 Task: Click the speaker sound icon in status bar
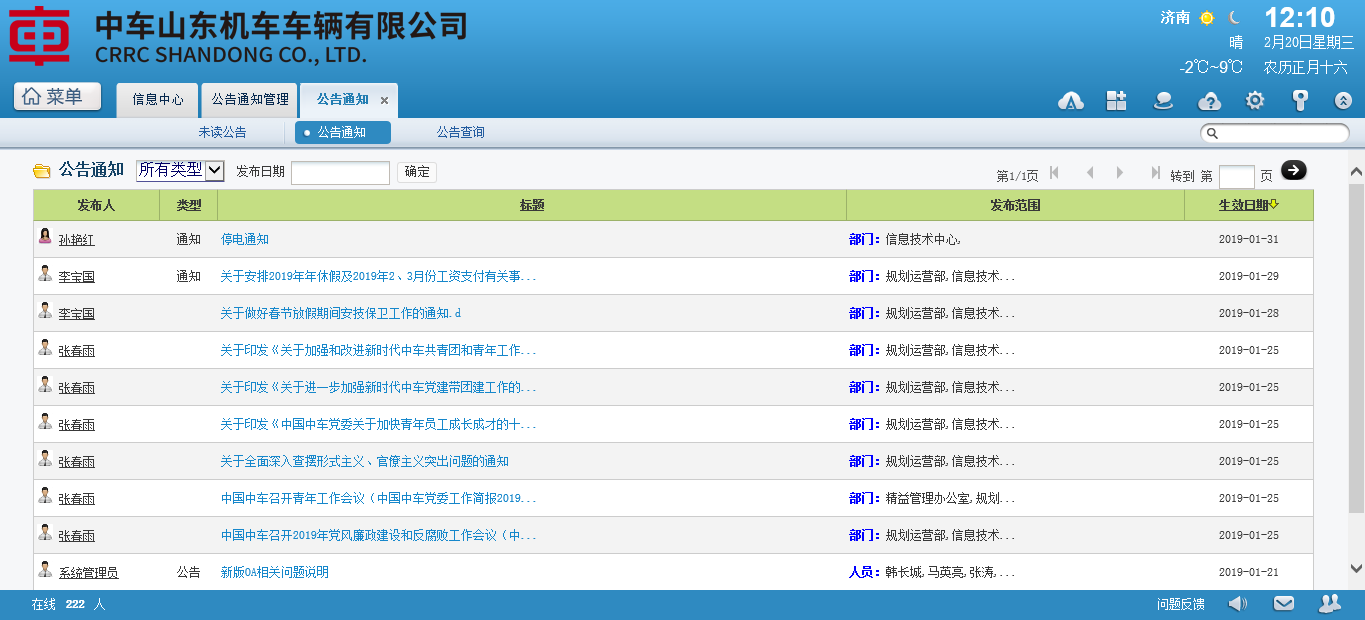click(x=1237, y=604)
